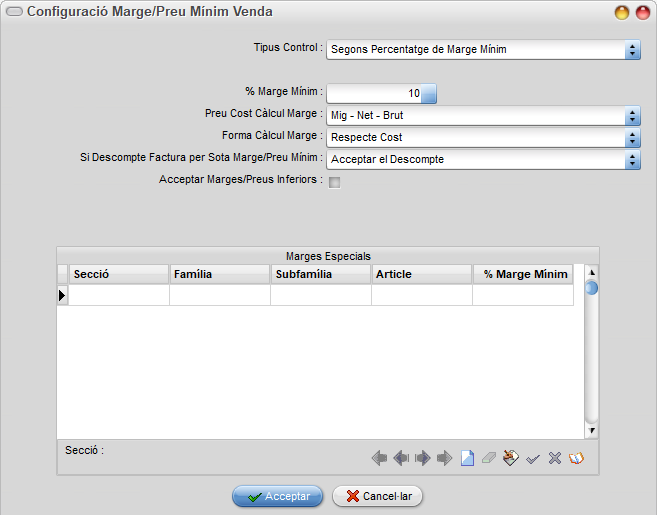Click the grid scrollbar down arrow
Viewport: 657px width, 515px height.
(592, 430)
